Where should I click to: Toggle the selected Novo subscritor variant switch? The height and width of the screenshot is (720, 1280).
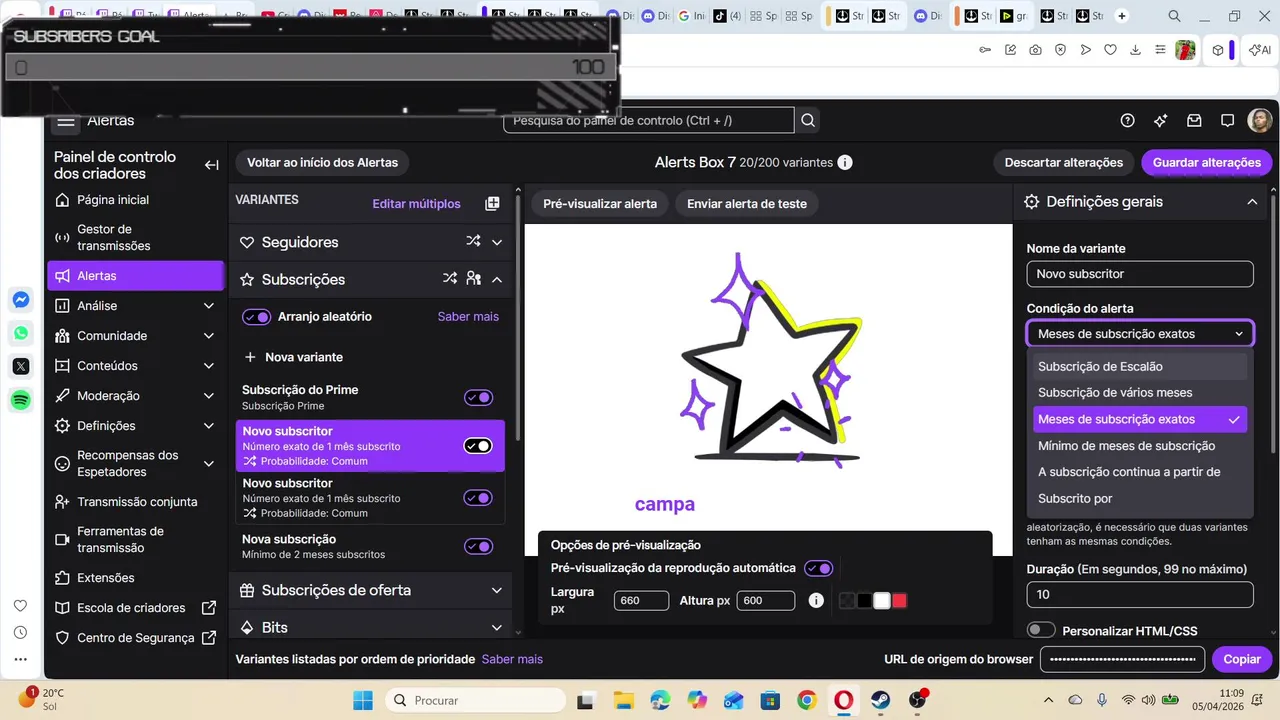coord(478,445)
